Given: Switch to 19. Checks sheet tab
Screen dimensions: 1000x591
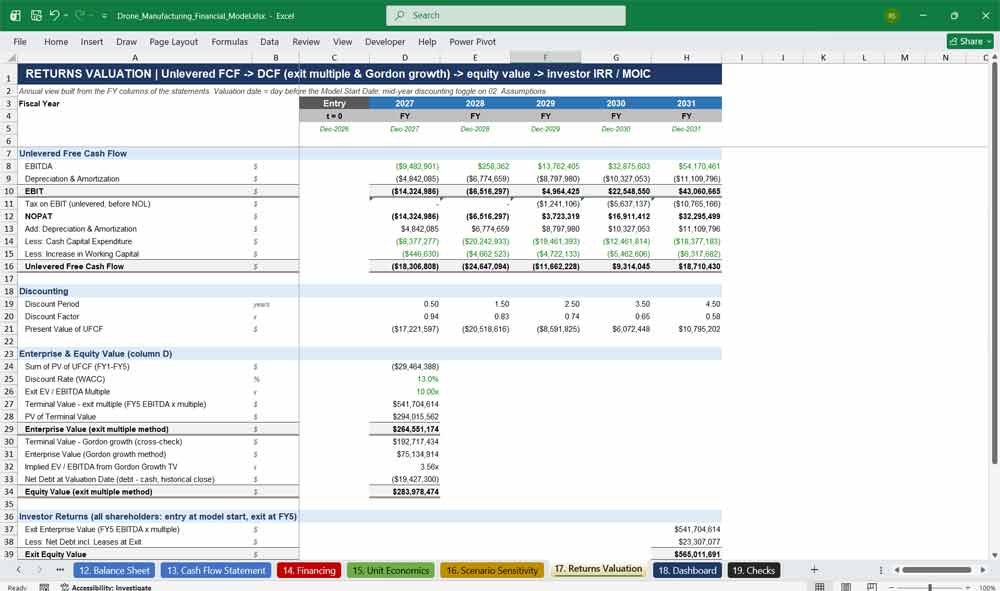Looking at the screenshot, I should 753,570.
